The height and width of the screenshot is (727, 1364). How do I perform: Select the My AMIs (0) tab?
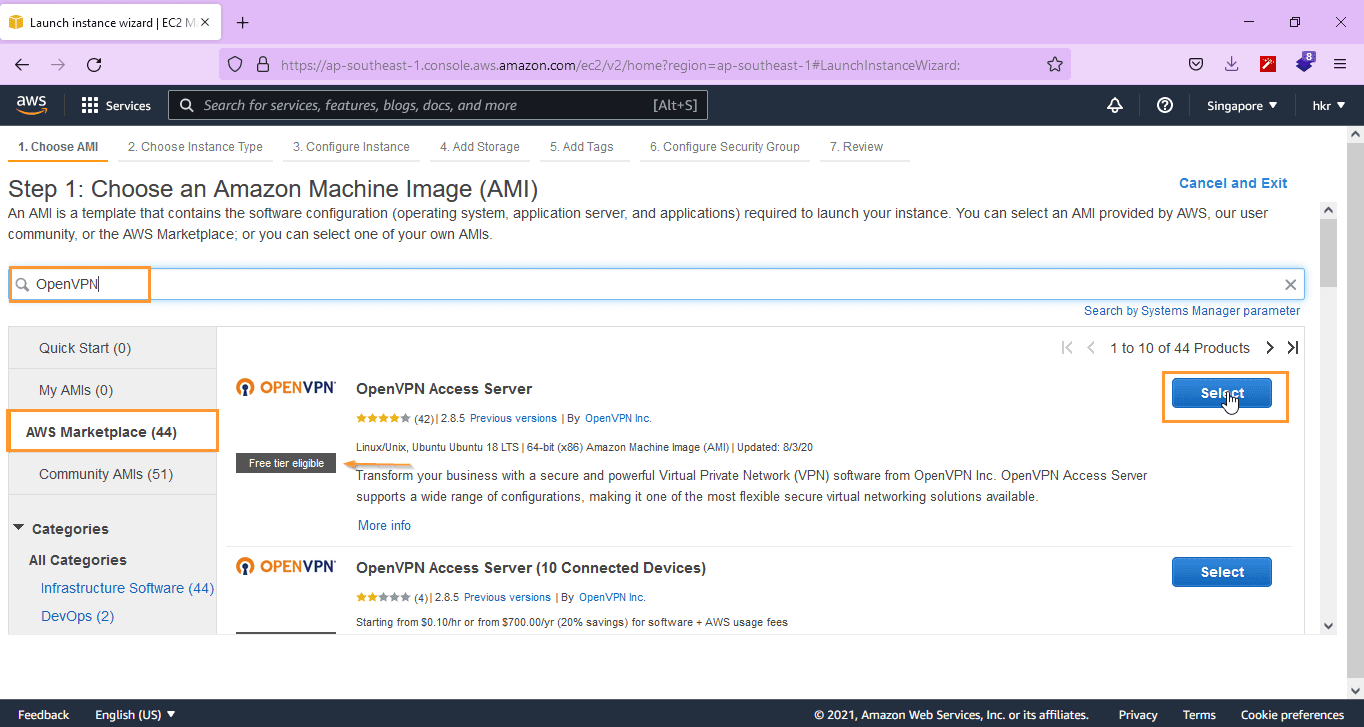pos(113,390)
